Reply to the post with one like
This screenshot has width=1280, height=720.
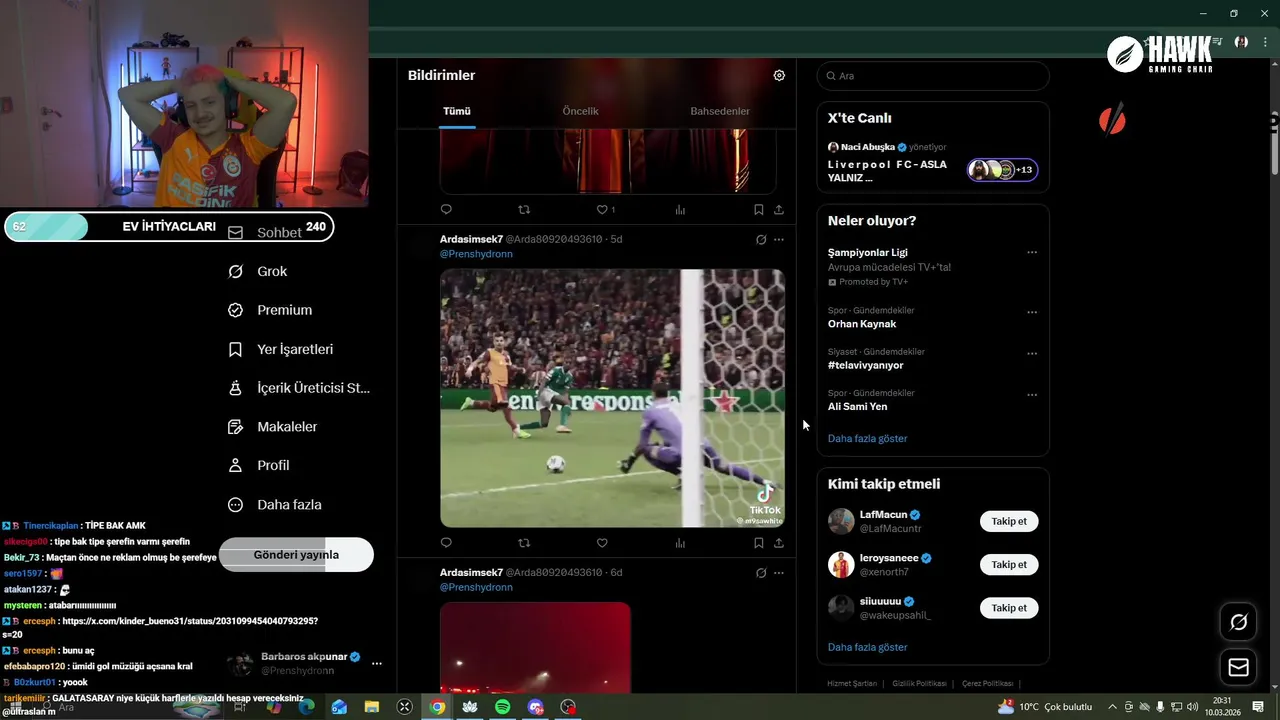446,209
